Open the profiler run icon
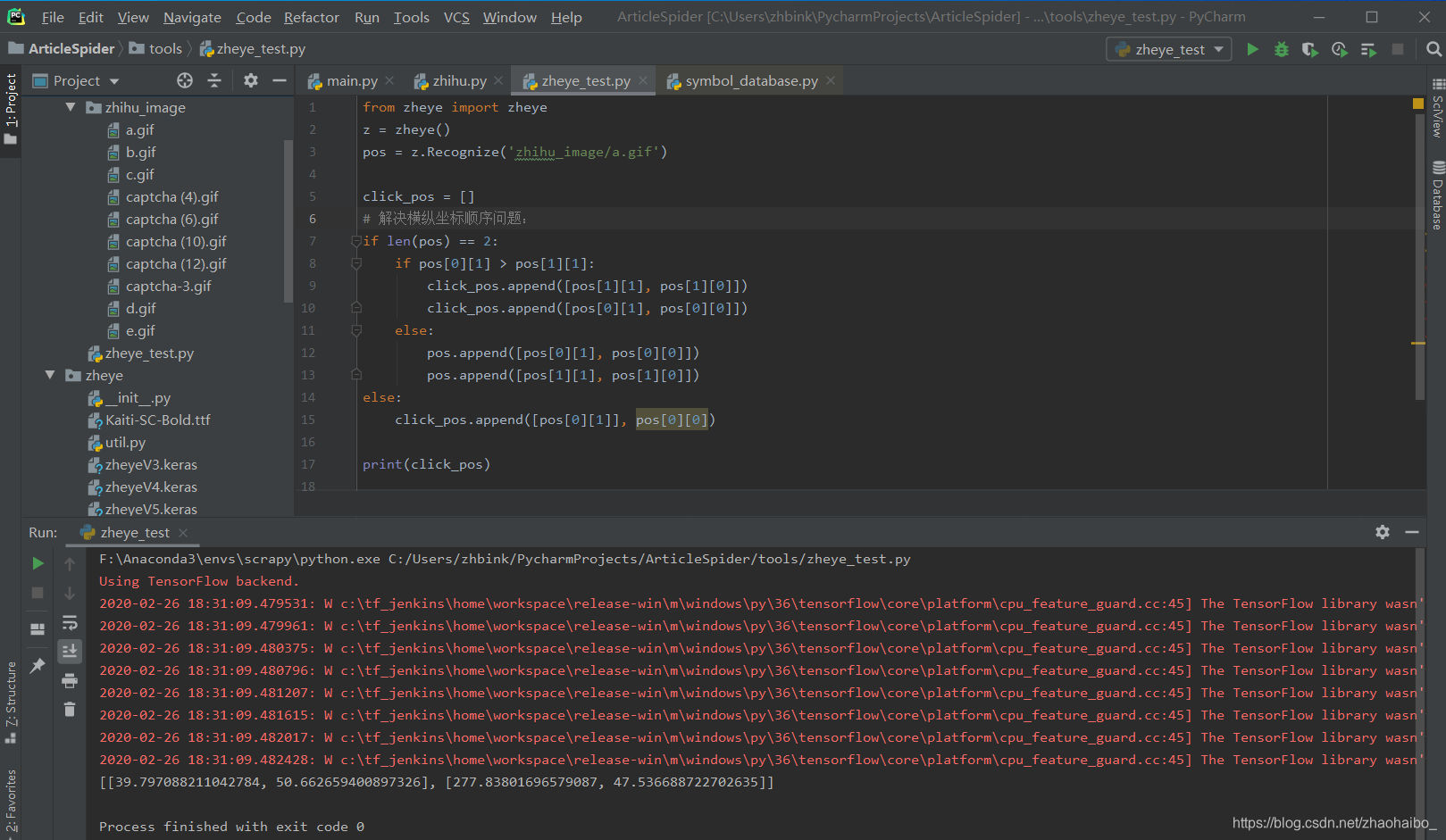This screenshot has height=840, width=1446. click(x=1339, y=49)
